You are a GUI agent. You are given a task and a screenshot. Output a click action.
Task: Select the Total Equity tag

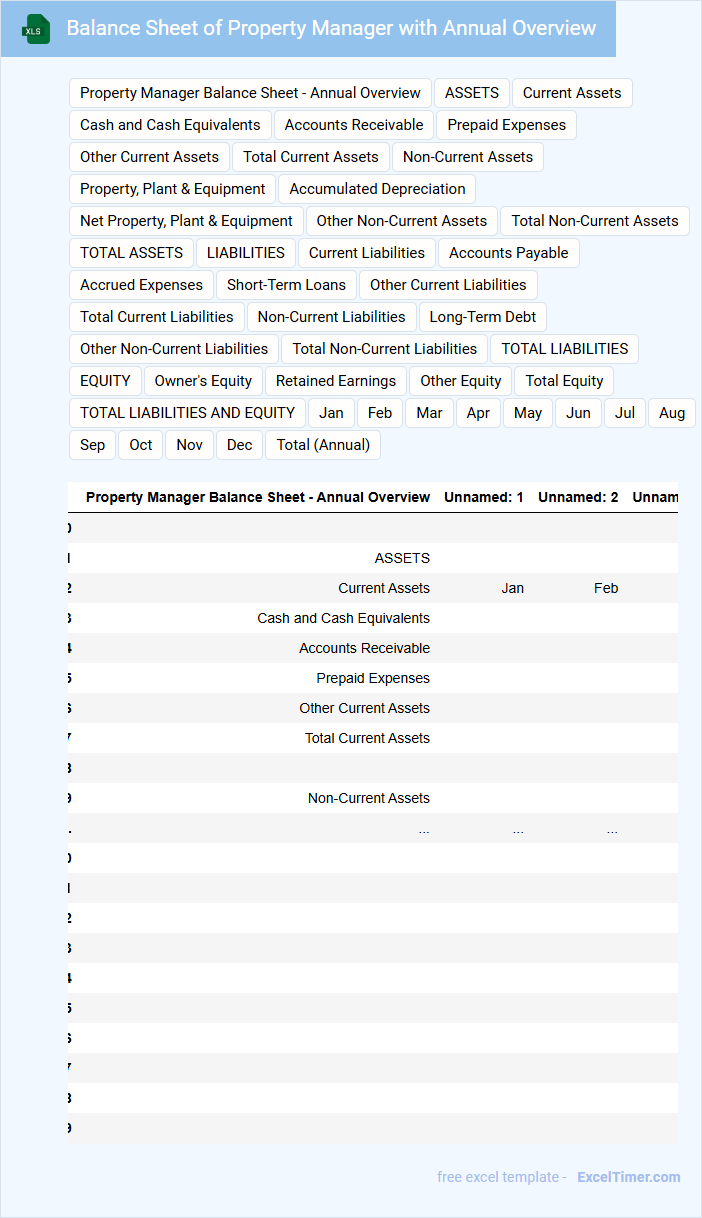tap(564, 381)
